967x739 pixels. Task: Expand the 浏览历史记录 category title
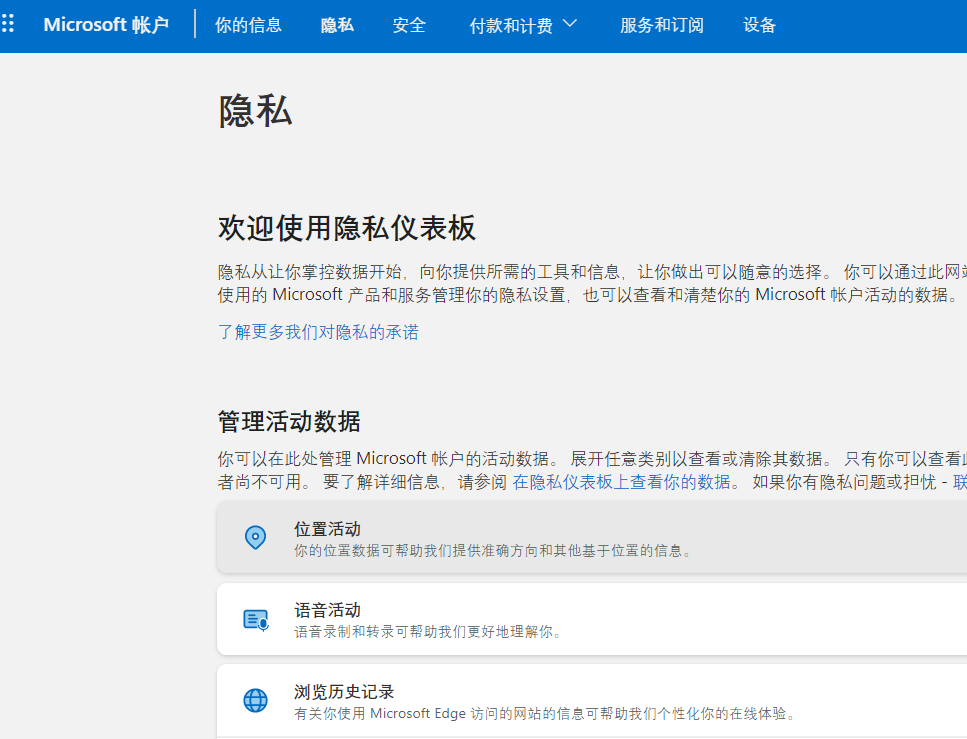click(x=344, y=692)
